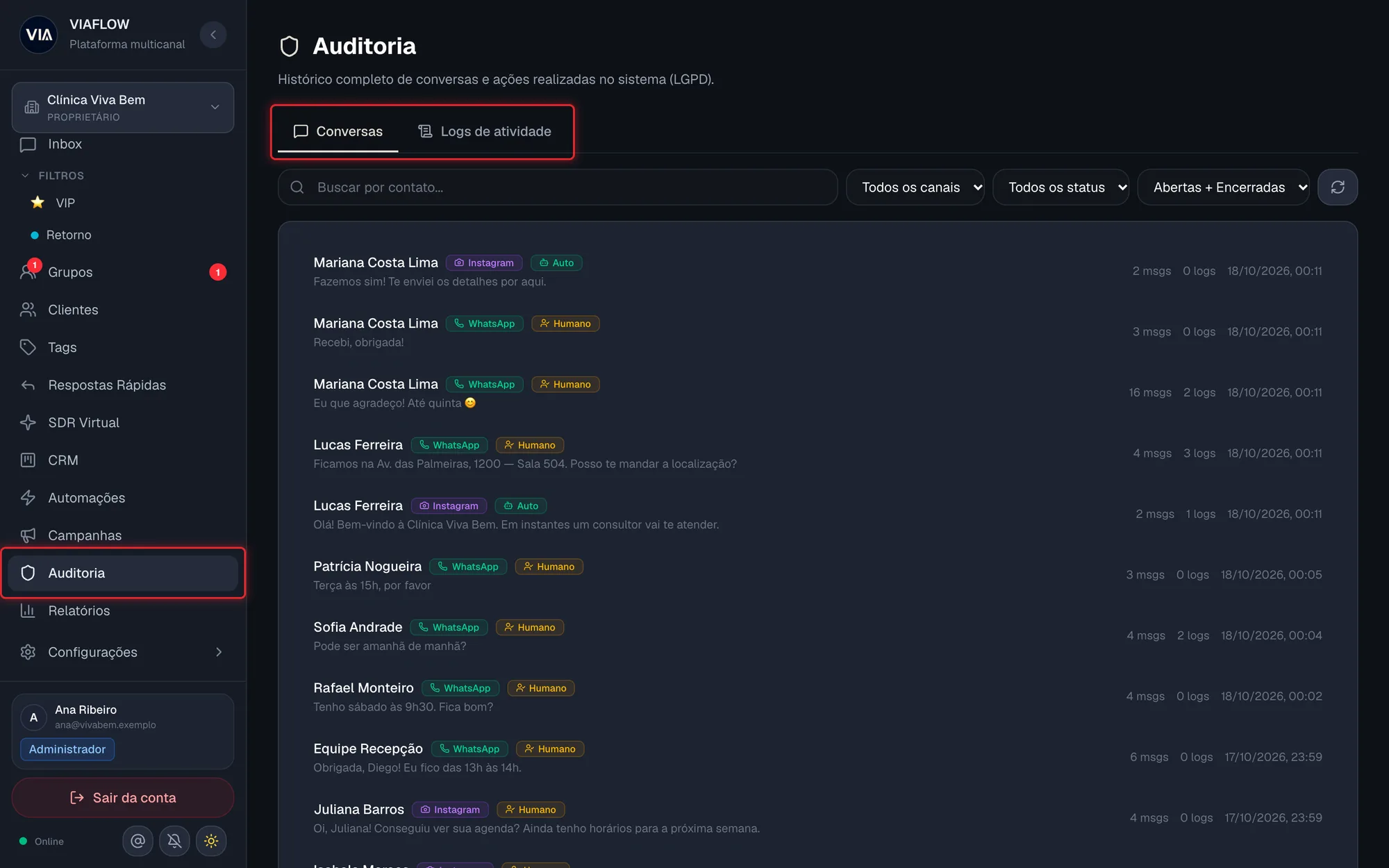This screenshot has height=868, width=1389.
Task: Click the Instagram badge on Juliana Barros row
Action: point(451,810)
